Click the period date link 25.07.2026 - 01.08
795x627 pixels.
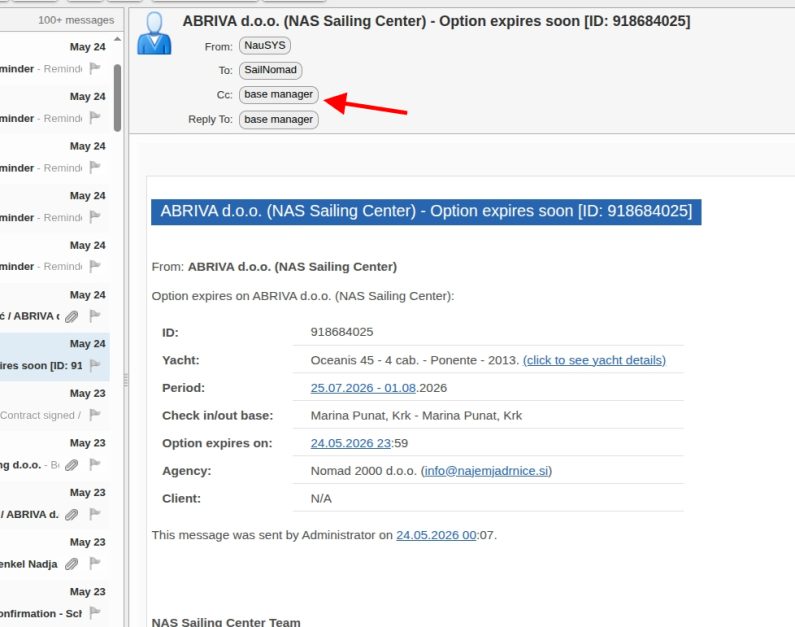coord(363,388)
